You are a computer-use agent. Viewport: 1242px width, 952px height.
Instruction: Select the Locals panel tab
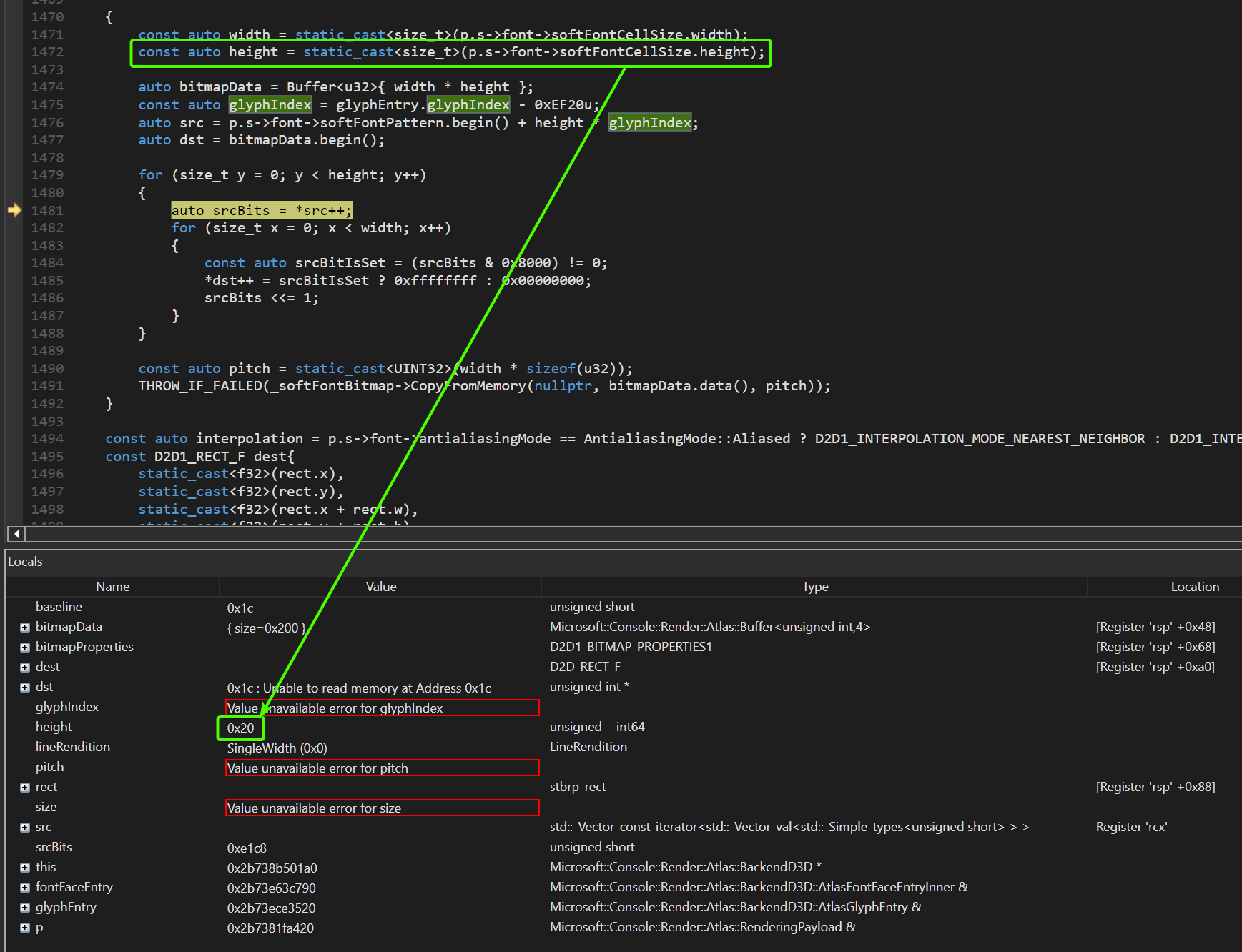point(25,562)
